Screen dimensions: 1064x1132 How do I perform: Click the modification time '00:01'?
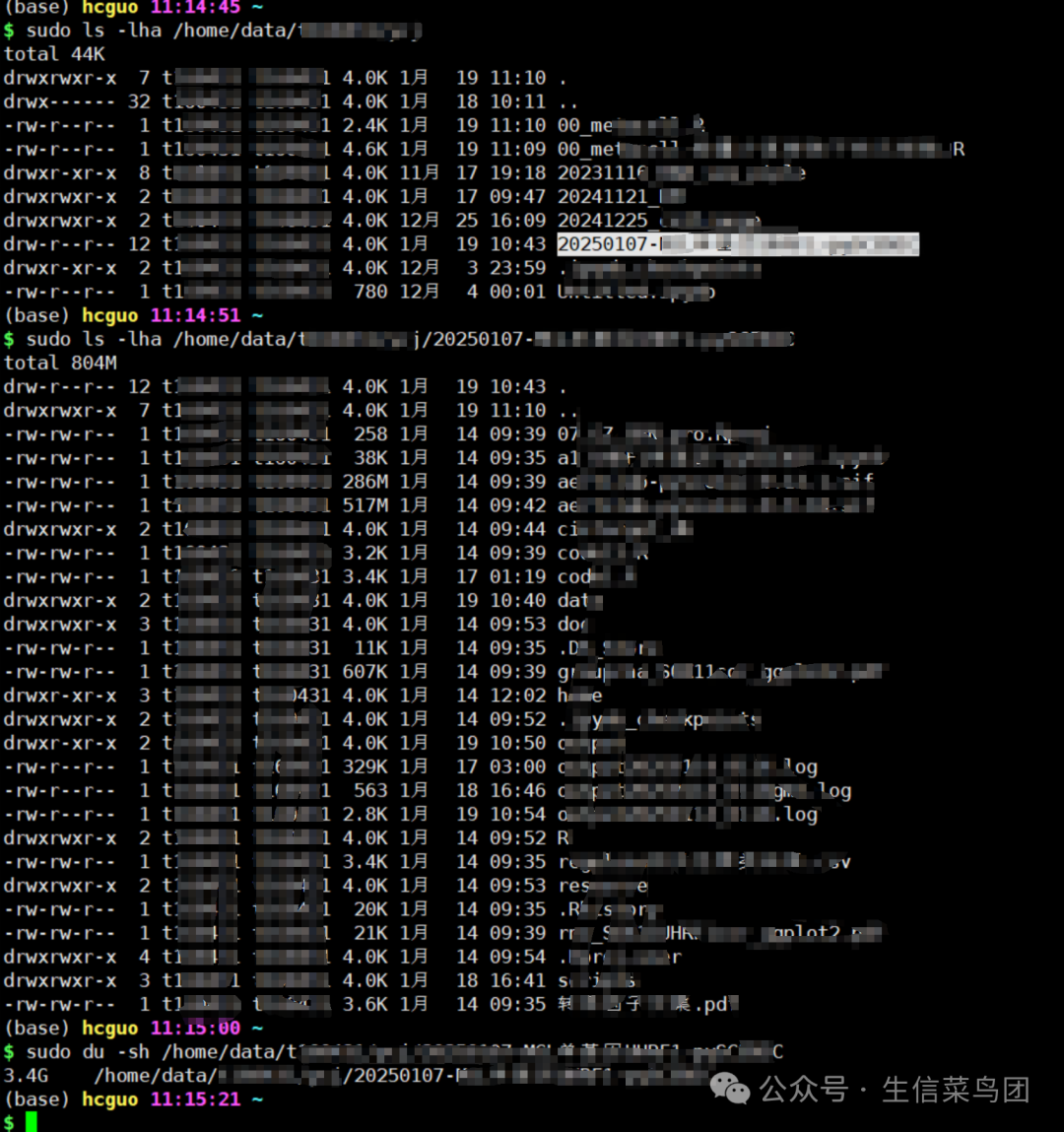(517, 292)
